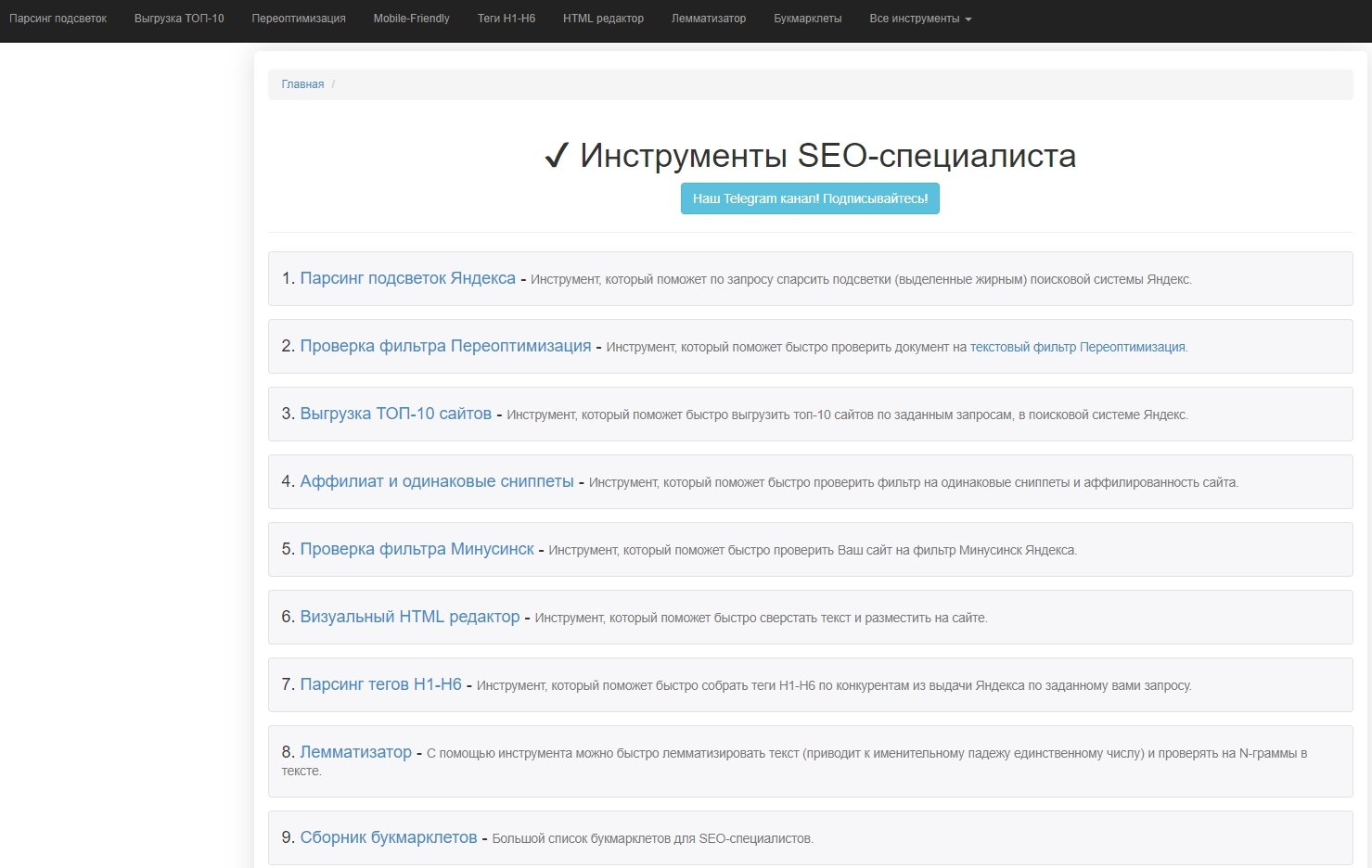
Task: Click the Главная breadcrumb link
Action: [x=302, y=84]
